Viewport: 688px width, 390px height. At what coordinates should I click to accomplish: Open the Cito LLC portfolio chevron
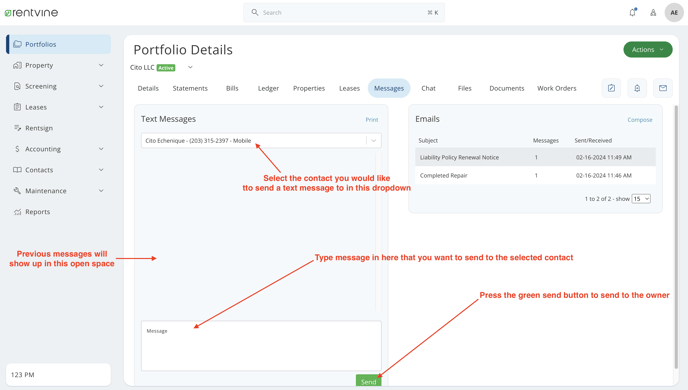pyautogui.click(x=190, y=67)
